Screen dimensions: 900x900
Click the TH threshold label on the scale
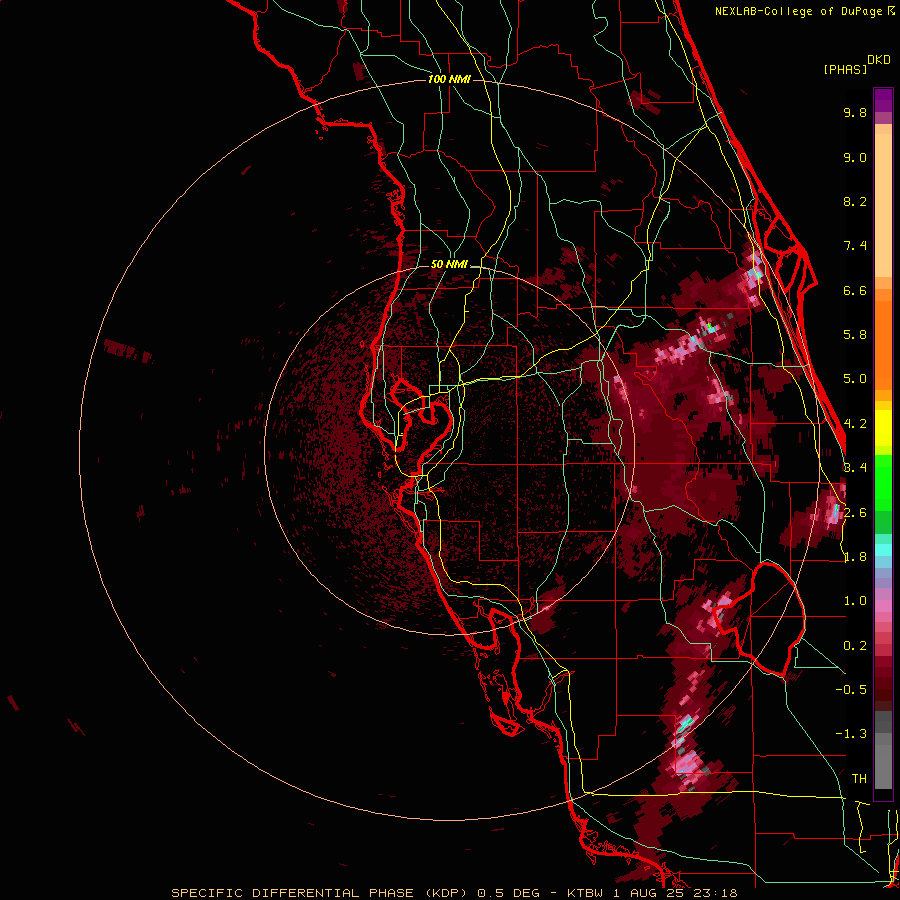[859, 779]
